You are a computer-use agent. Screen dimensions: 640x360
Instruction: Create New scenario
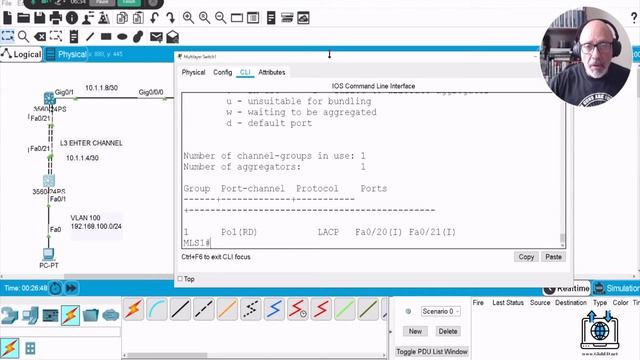click(x=415, y=331)
